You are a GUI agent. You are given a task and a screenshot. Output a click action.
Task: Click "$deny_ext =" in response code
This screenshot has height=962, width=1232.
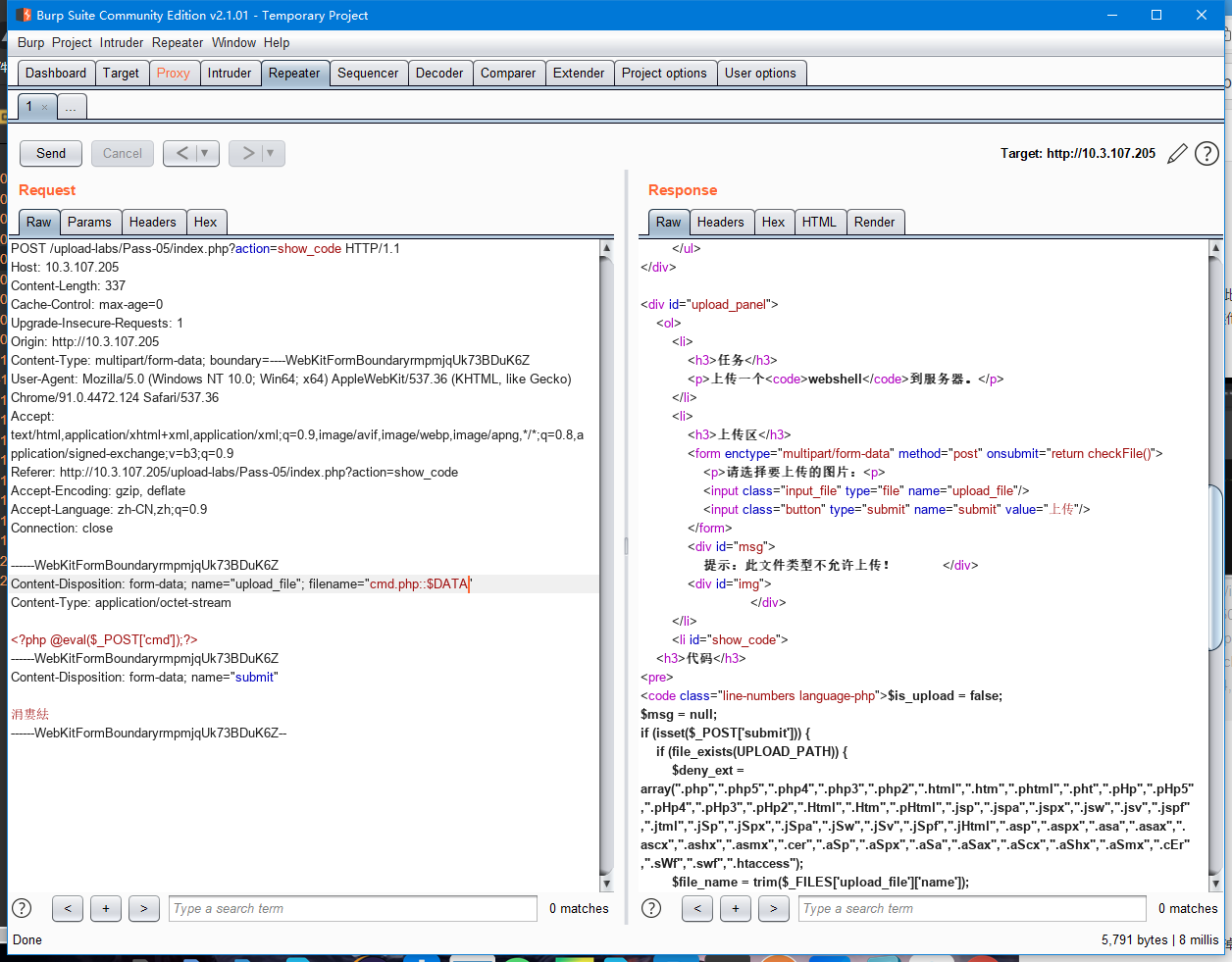coord(708,770)
